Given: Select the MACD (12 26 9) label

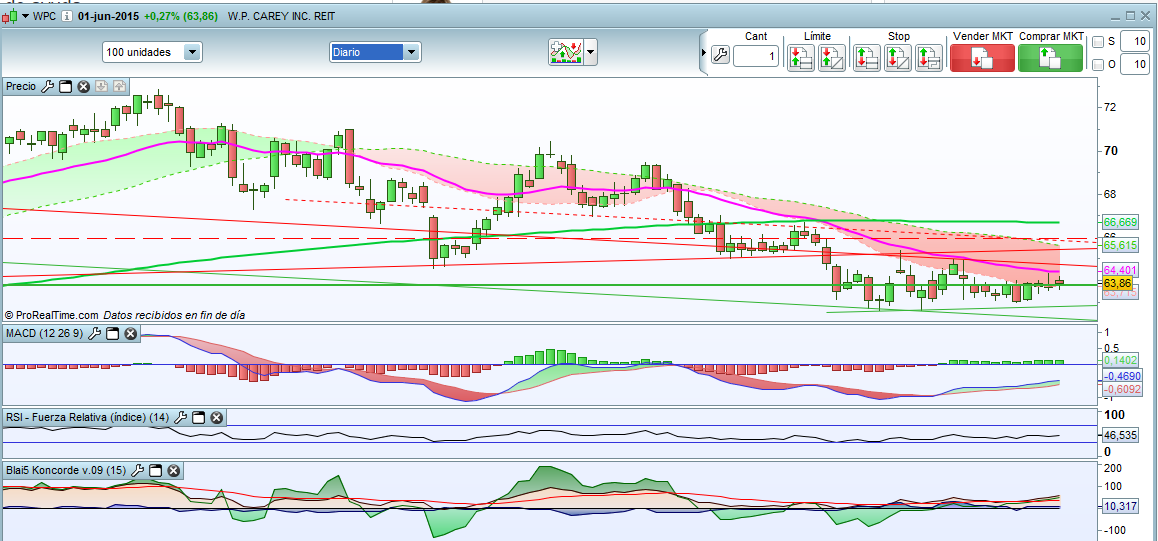Looking at the screenshot, I should (44, 334).
